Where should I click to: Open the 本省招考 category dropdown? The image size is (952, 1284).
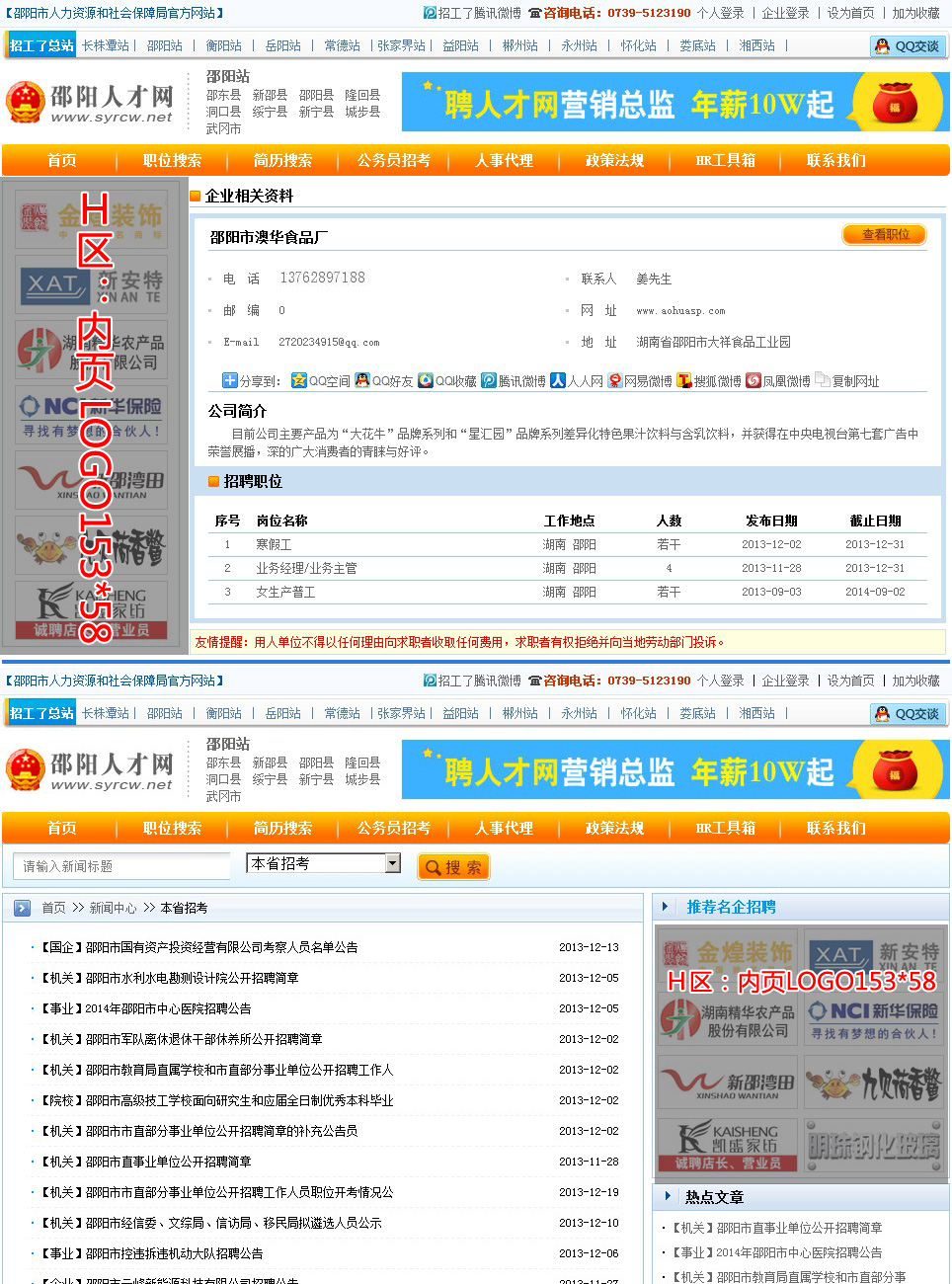[392, 864]
